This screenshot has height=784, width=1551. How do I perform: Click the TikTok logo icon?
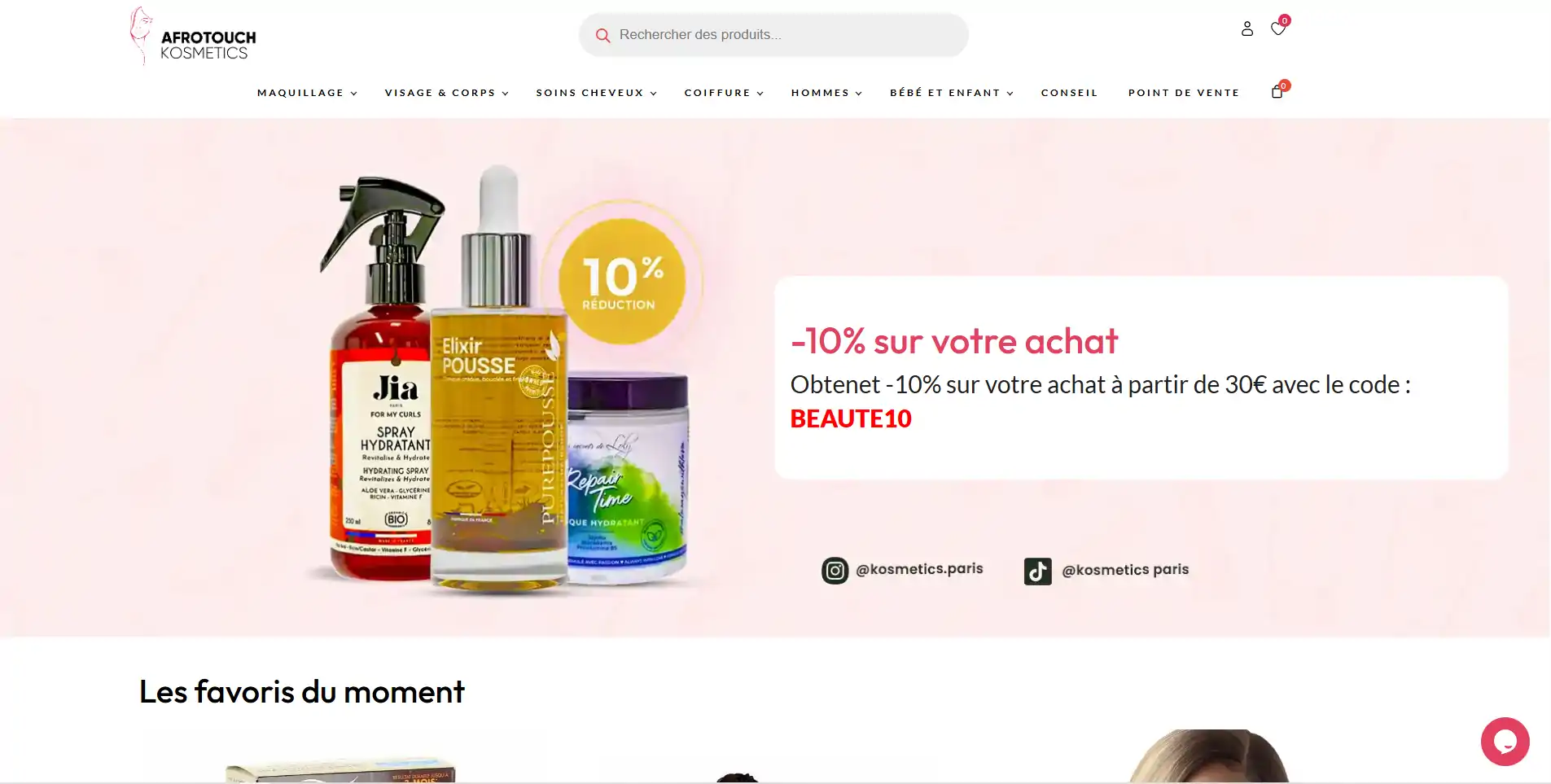tap(1037, 572)
